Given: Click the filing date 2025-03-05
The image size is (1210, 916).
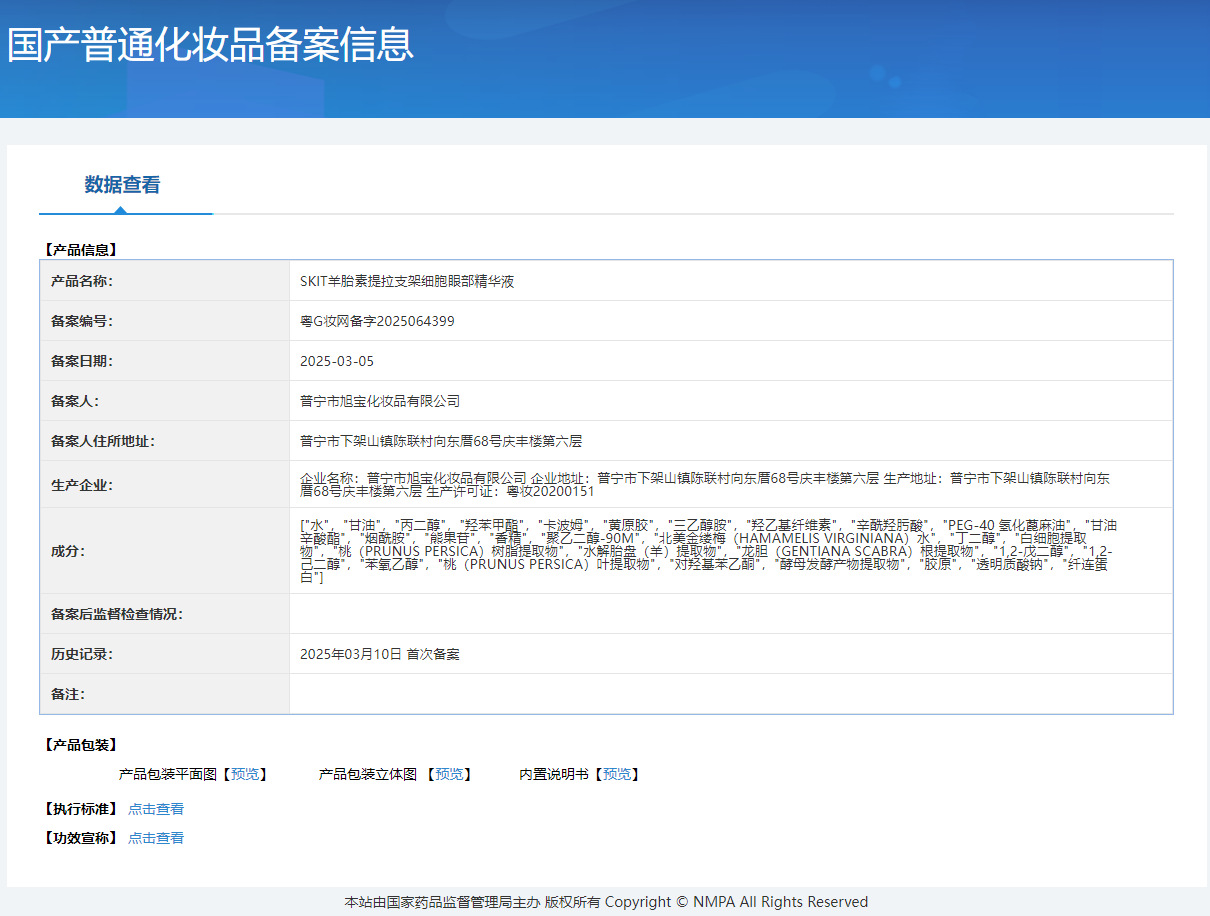Looking at the screenshot, I should tap(337, 361).
